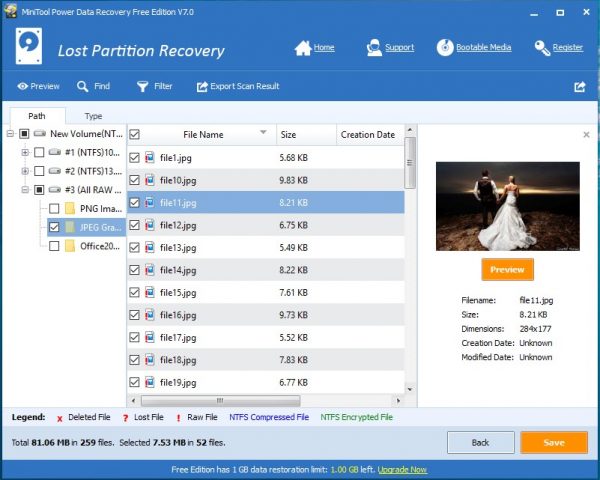Image resolution: width=600 pixels, height=480 pixels.
Task: Collapse the #3 (All RAW) tree node
Action: tap(25, 189)
